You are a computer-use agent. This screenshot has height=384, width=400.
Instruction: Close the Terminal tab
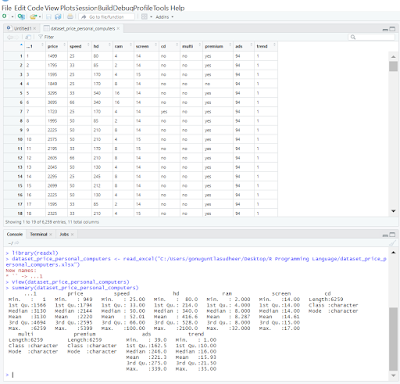coord(51,234)
